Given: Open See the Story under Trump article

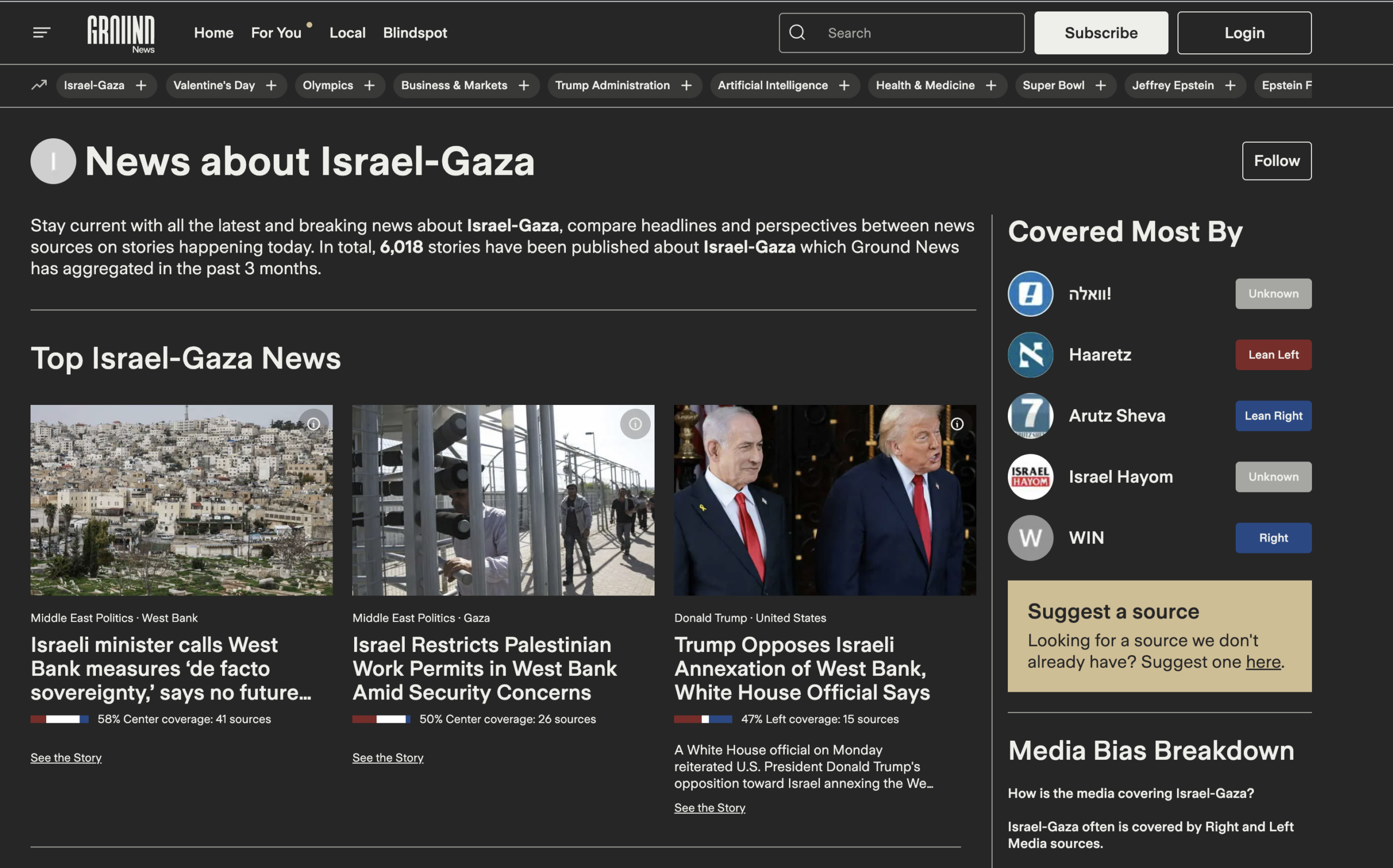Looking at the screenshot, I should tap(710, 808).
